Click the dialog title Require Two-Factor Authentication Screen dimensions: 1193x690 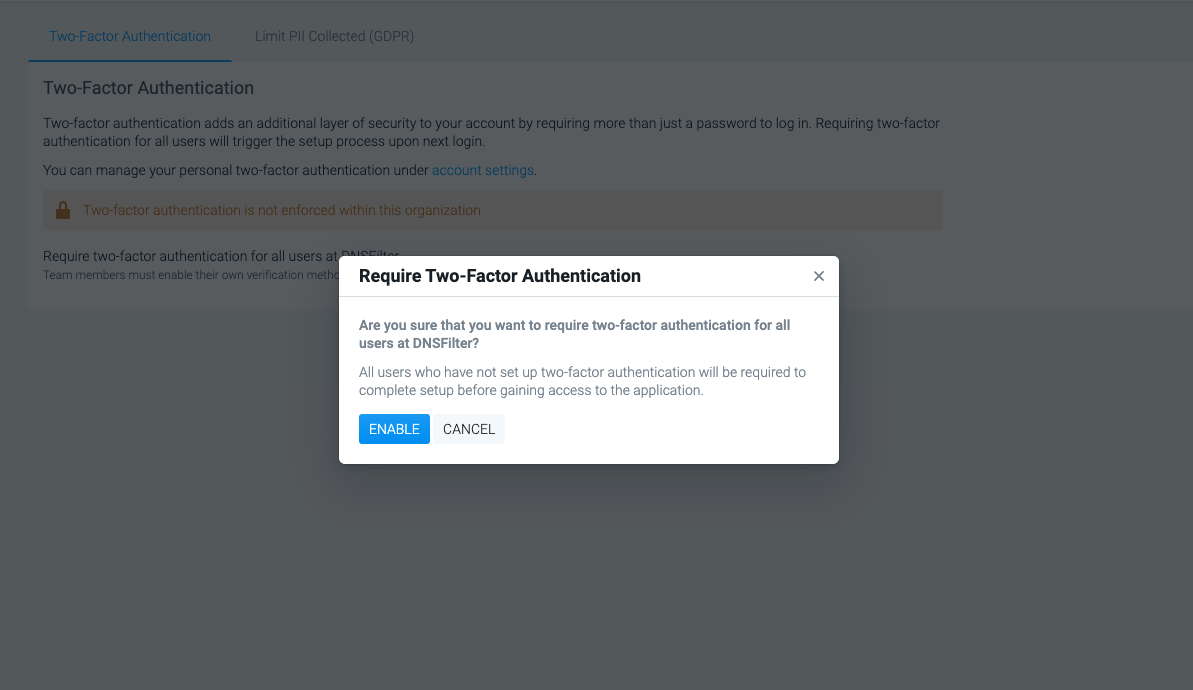click(x=500, y=276)
